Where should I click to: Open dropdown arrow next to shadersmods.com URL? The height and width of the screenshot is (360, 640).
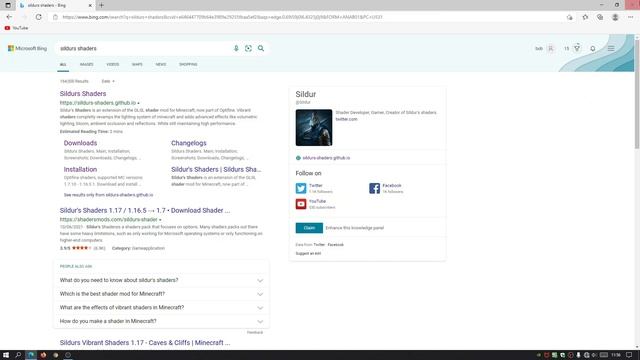coord(160,220)
